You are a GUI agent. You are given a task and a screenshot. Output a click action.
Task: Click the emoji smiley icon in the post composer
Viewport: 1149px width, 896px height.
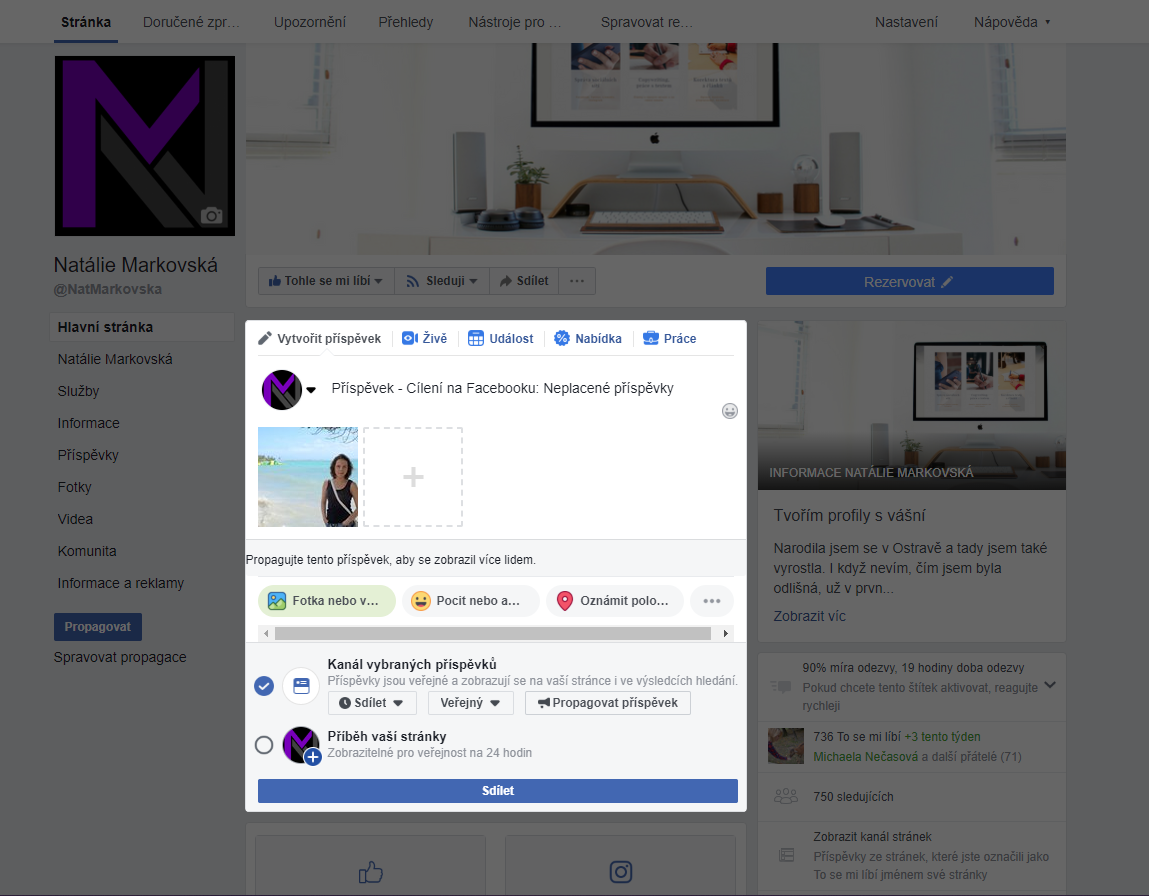[729, 411]
